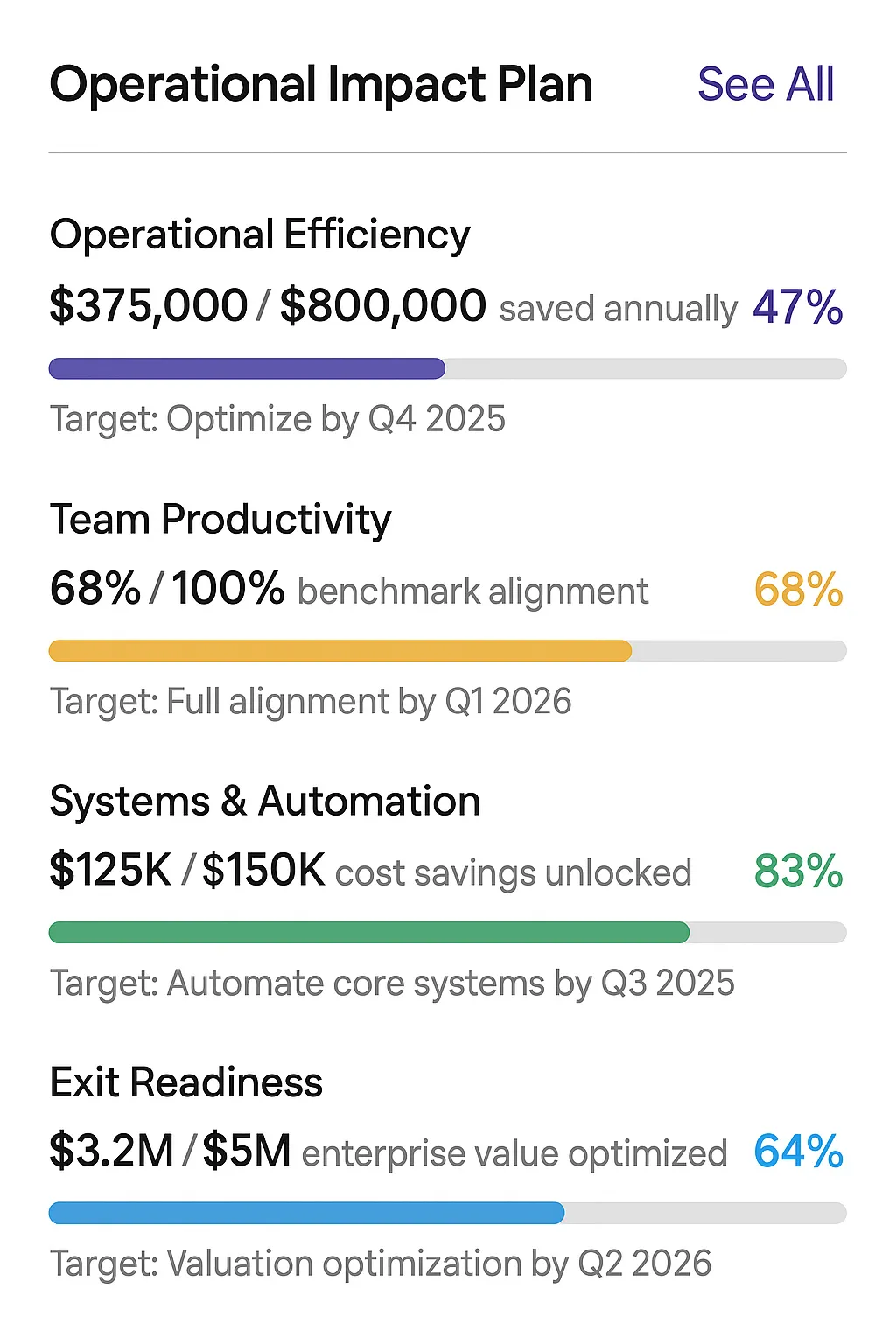Click the yellow Team Productivity progress bar
Screen dimensions: 896x1344
click(x=447, y=650)
